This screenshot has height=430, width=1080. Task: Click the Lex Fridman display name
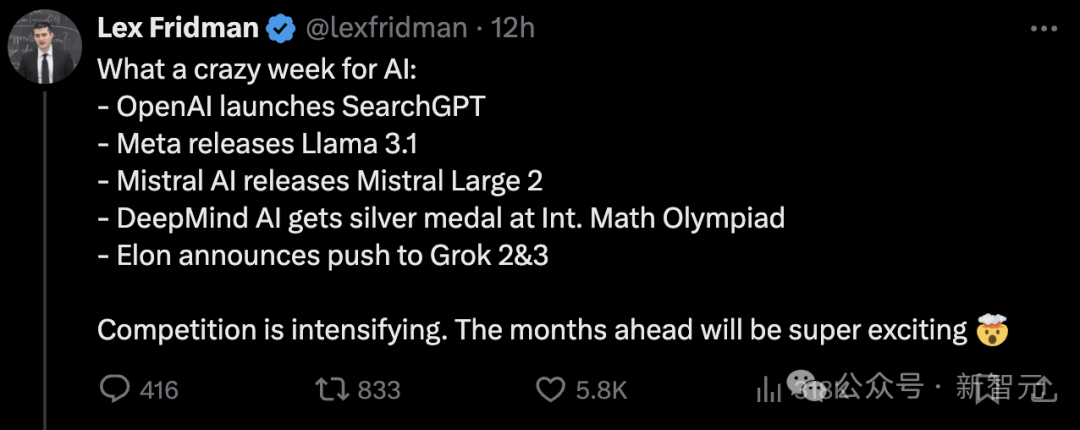(x=178, y=28)
